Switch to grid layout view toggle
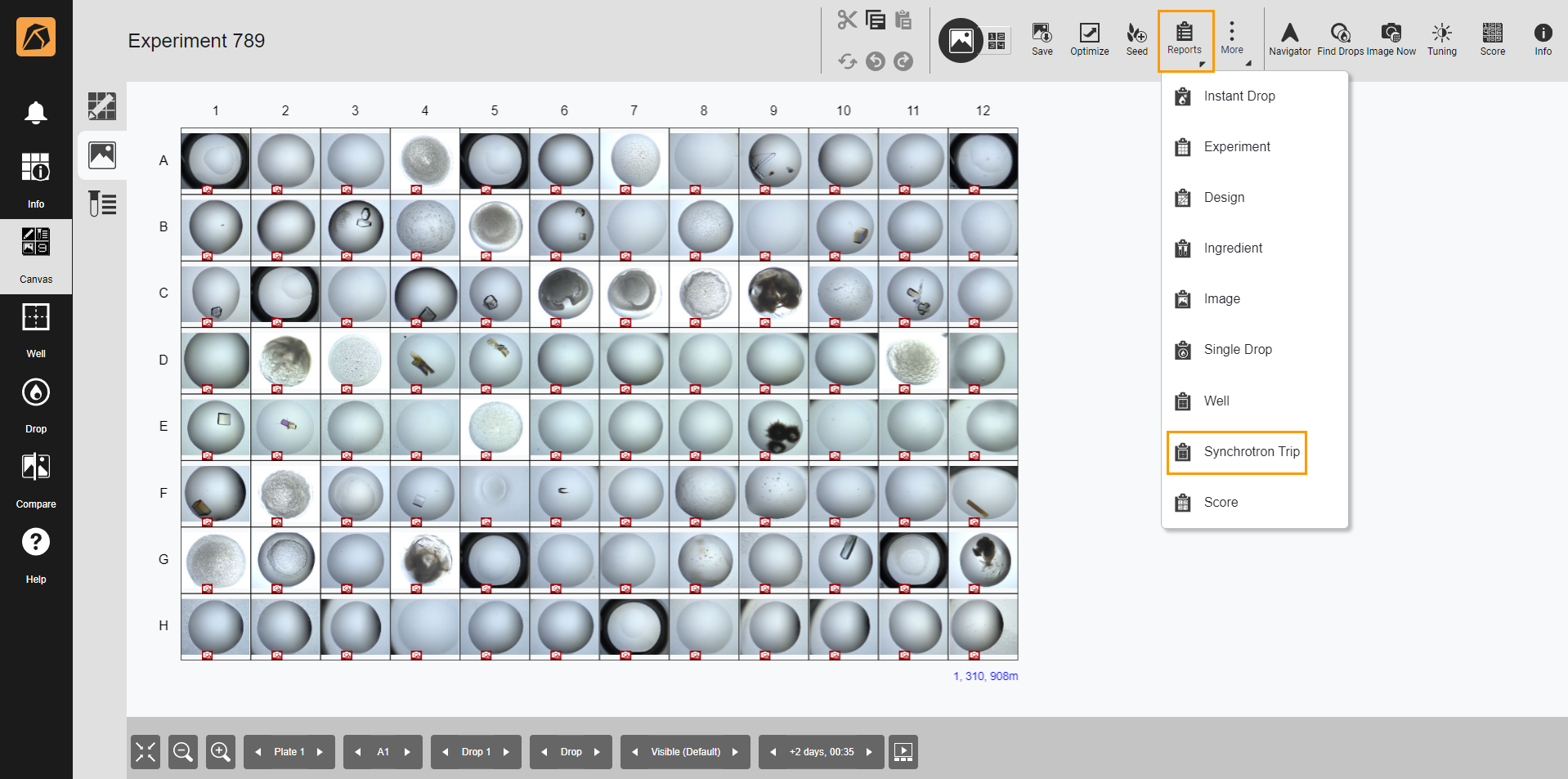1568x779 pixels. (997, 41)
